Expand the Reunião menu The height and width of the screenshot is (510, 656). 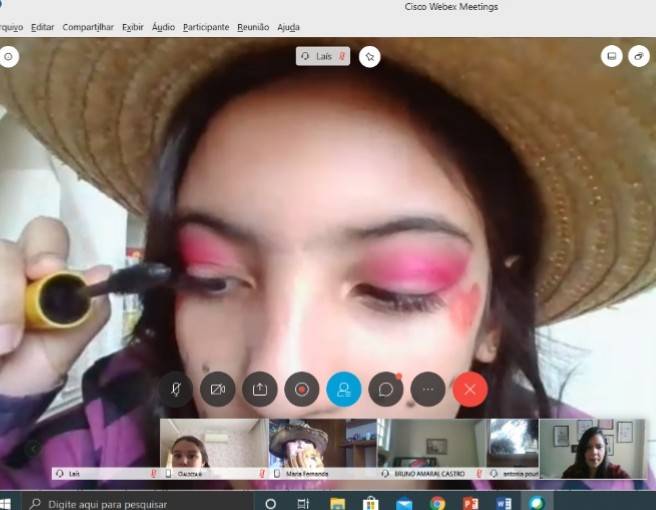253,27
